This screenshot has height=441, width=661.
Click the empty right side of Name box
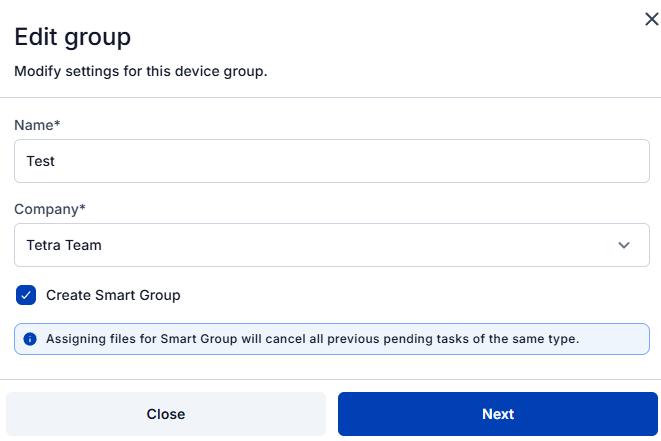500,161
